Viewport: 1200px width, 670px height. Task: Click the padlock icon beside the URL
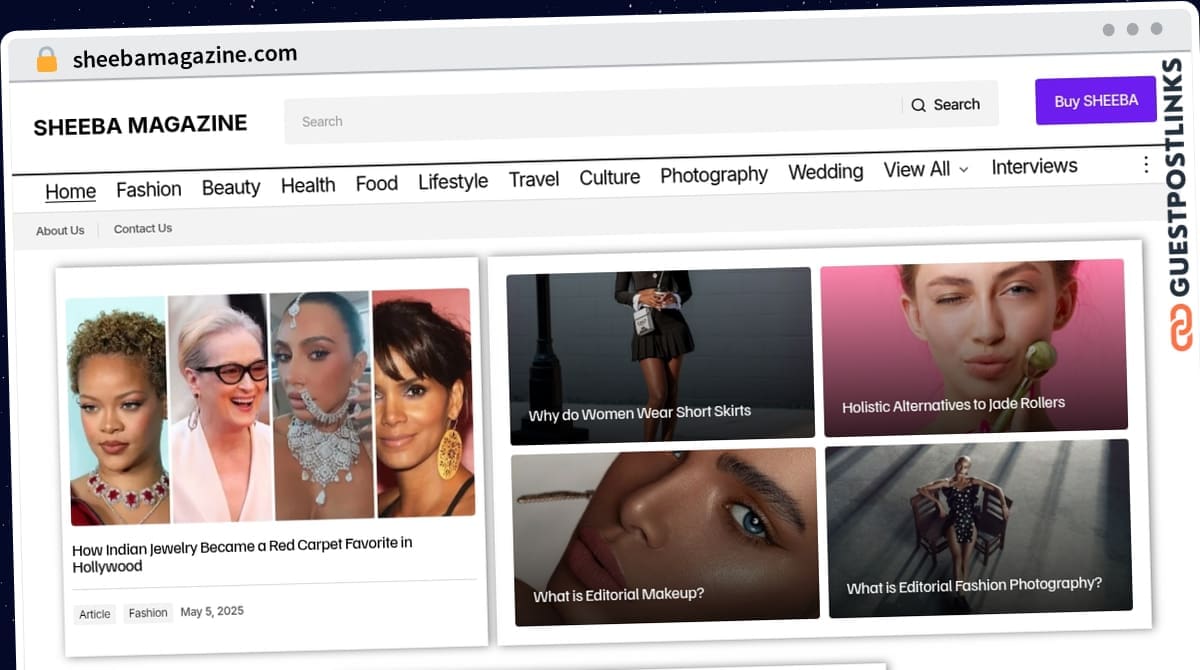pyautogui.click(x=46, y=59)
